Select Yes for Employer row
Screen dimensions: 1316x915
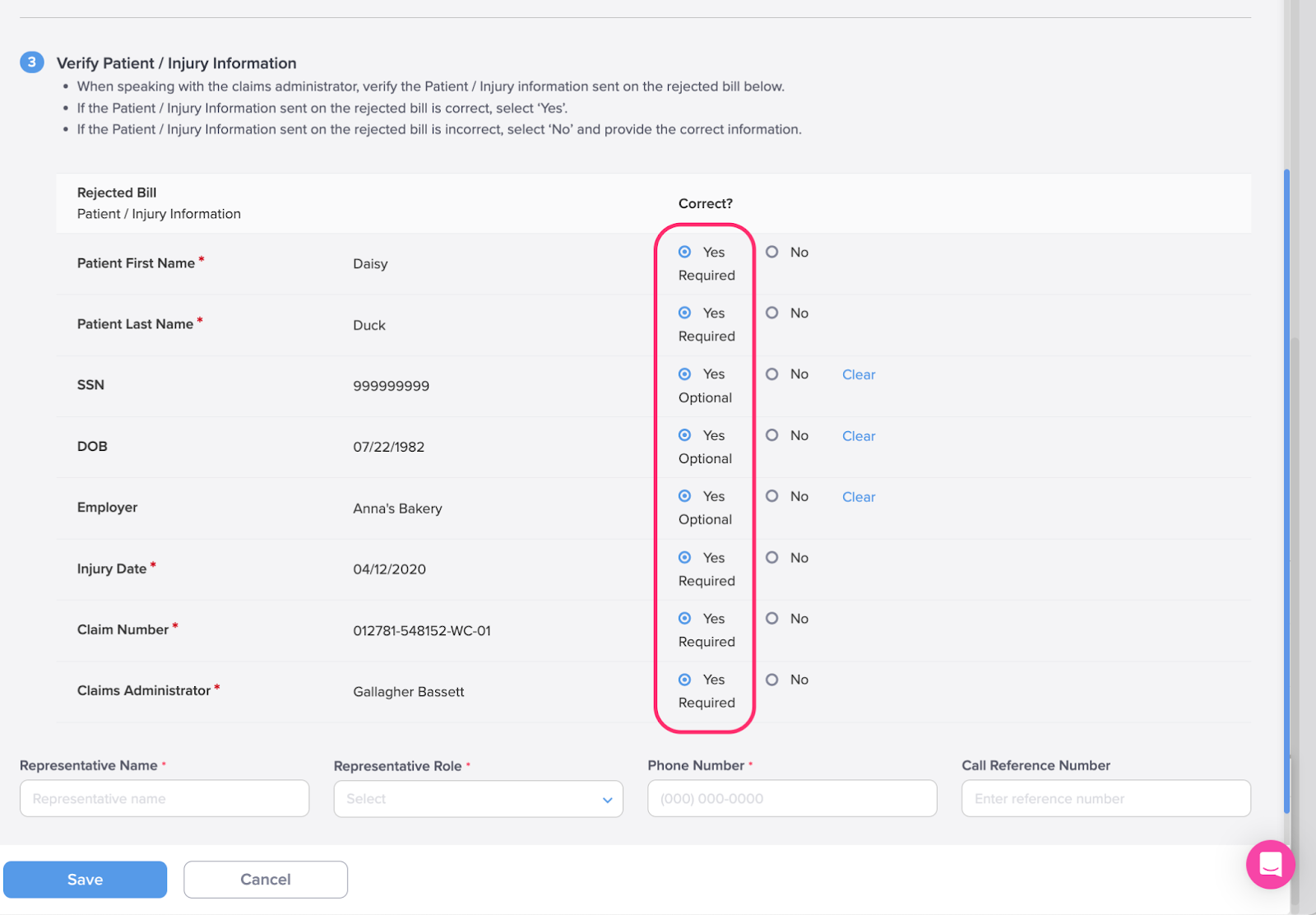pos(684,496)
